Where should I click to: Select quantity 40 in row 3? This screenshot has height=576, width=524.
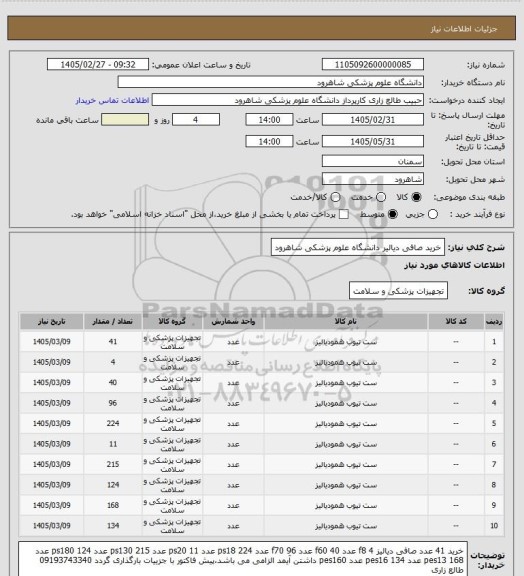113,383
